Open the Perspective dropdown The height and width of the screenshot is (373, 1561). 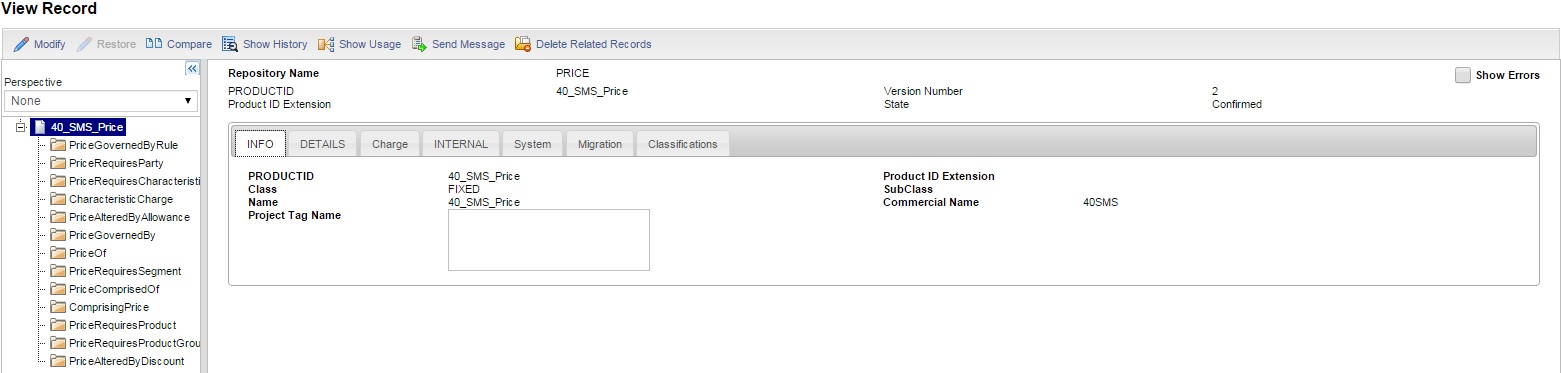point(100,101)
